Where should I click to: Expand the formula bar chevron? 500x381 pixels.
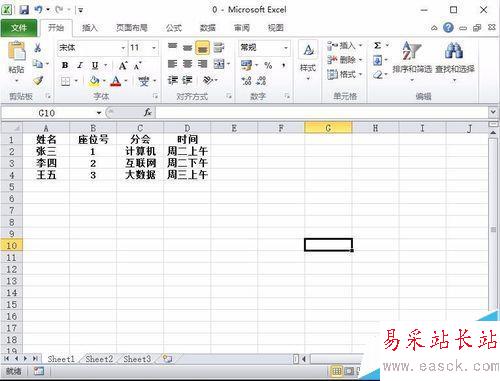pos(493,112)
